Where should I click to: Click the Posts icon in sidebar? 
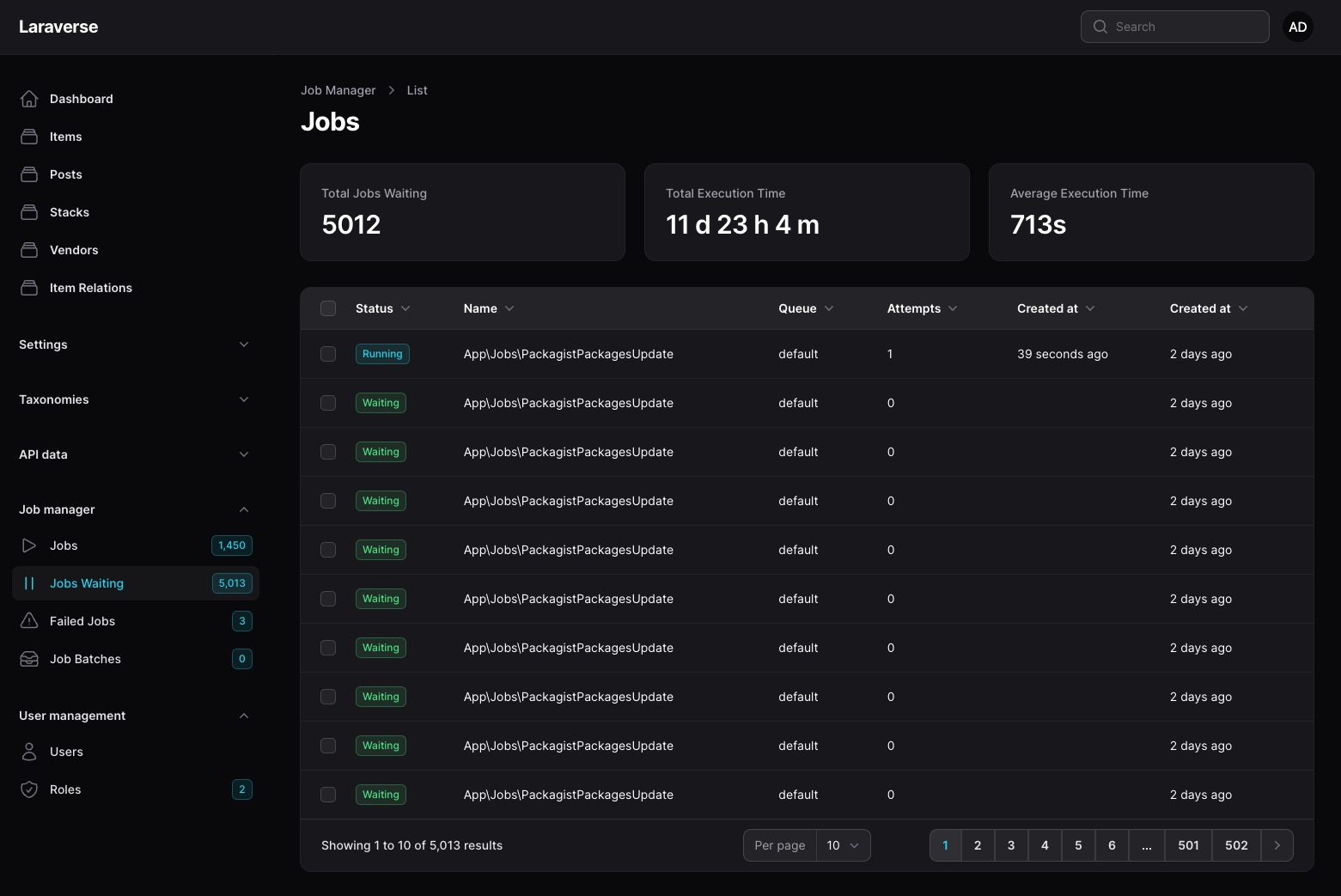29,174
